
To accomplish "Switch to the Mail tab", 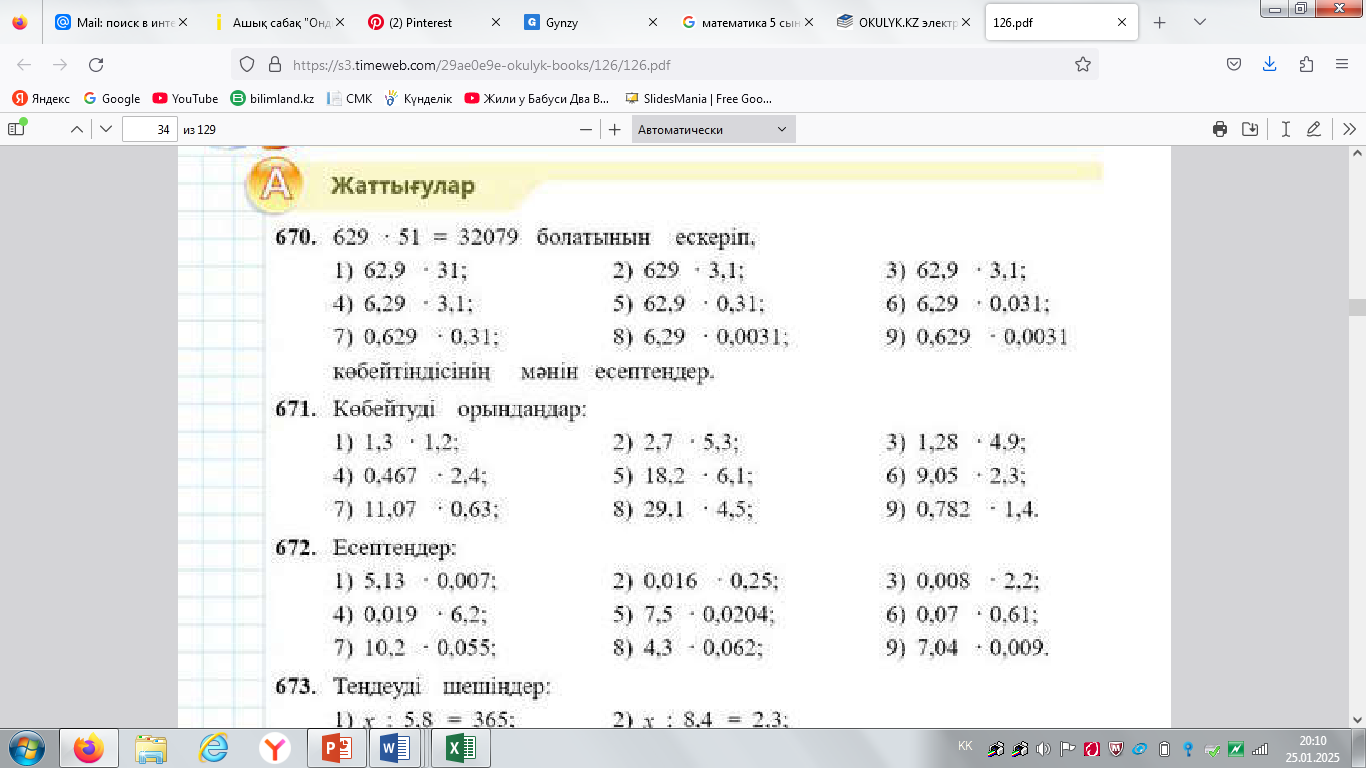I will pyautogui.click(x=122, y=22).
